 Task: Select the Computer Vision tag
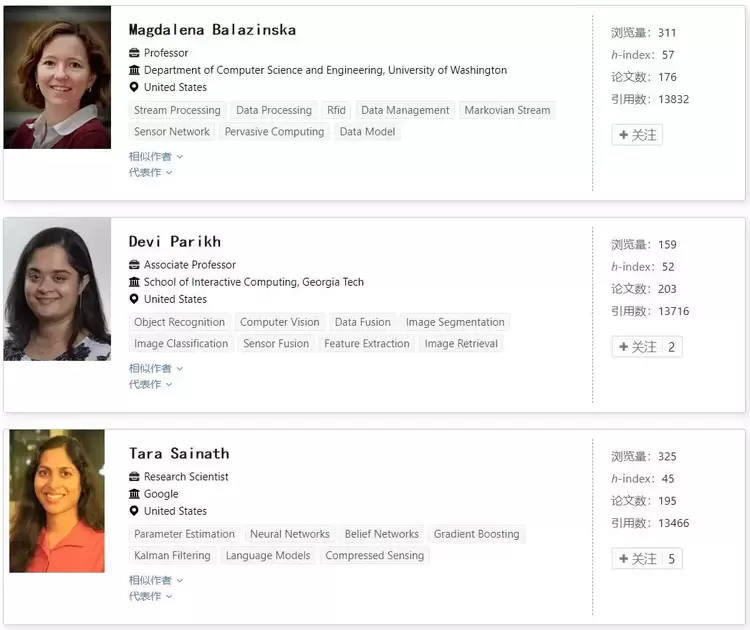click(280, 322)
